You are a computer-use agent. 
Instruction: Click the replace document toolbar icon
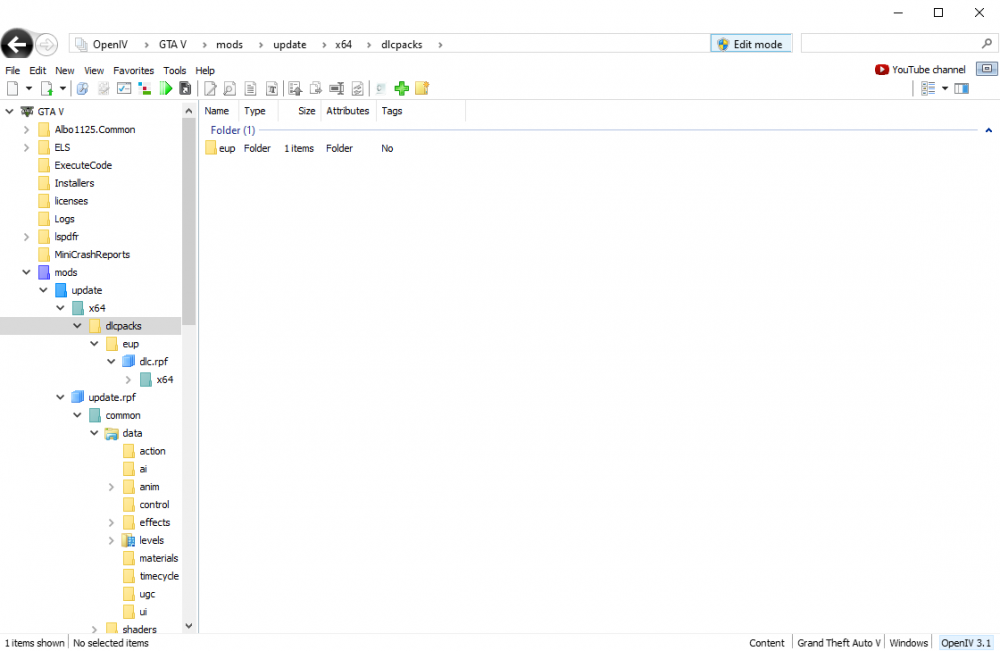coord(358,89)
